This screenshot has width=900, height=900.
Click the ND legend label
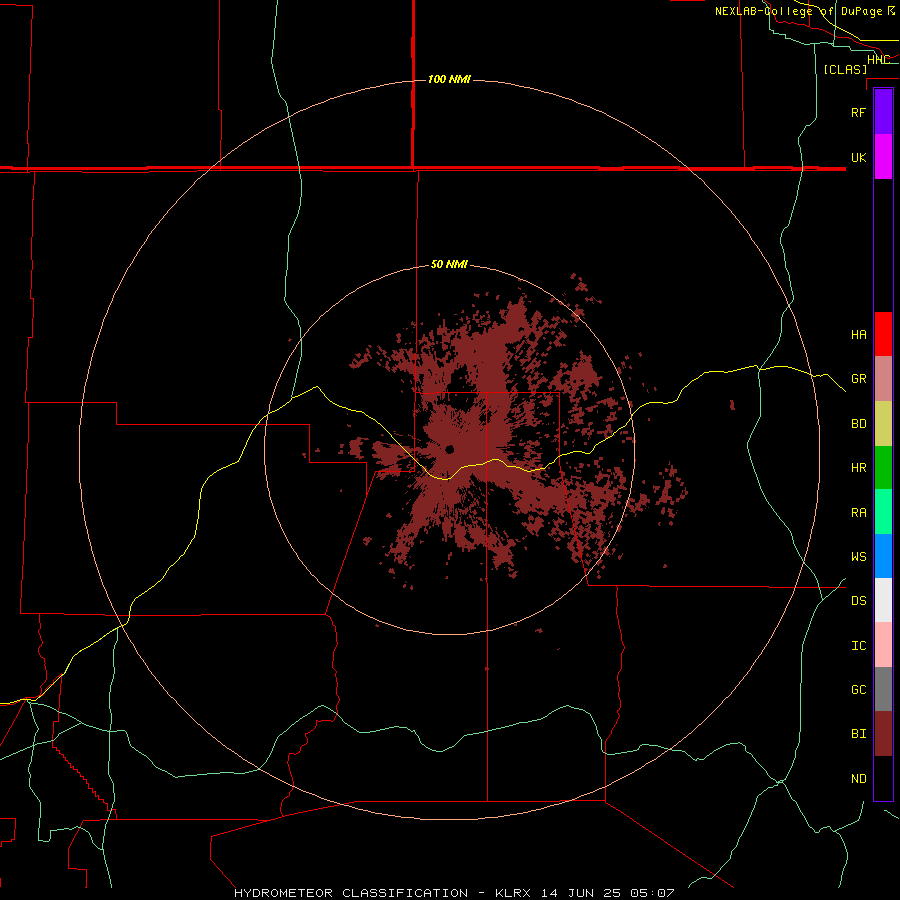coord(858,779)
